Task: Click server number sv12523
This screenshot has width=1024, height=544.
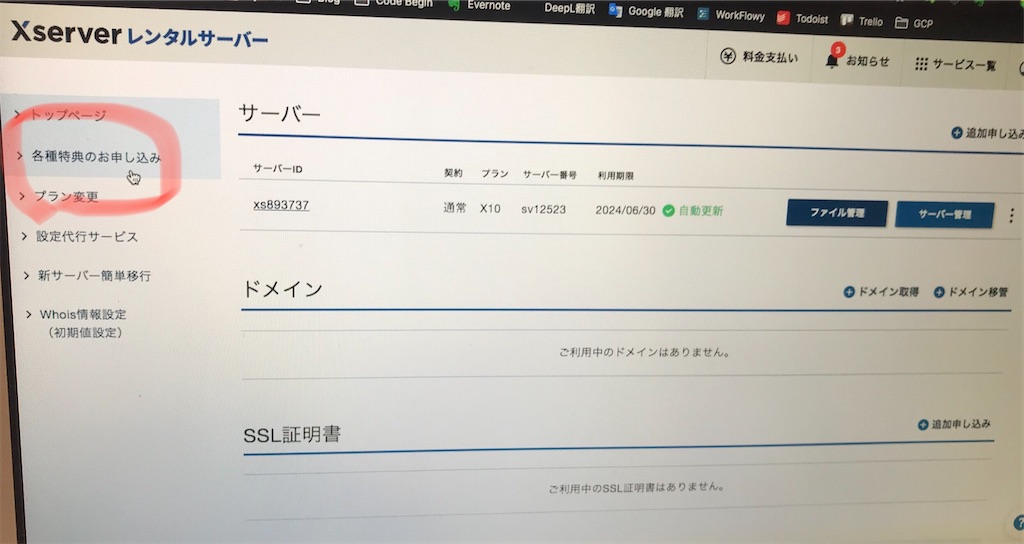Action: tap(543, 210)
